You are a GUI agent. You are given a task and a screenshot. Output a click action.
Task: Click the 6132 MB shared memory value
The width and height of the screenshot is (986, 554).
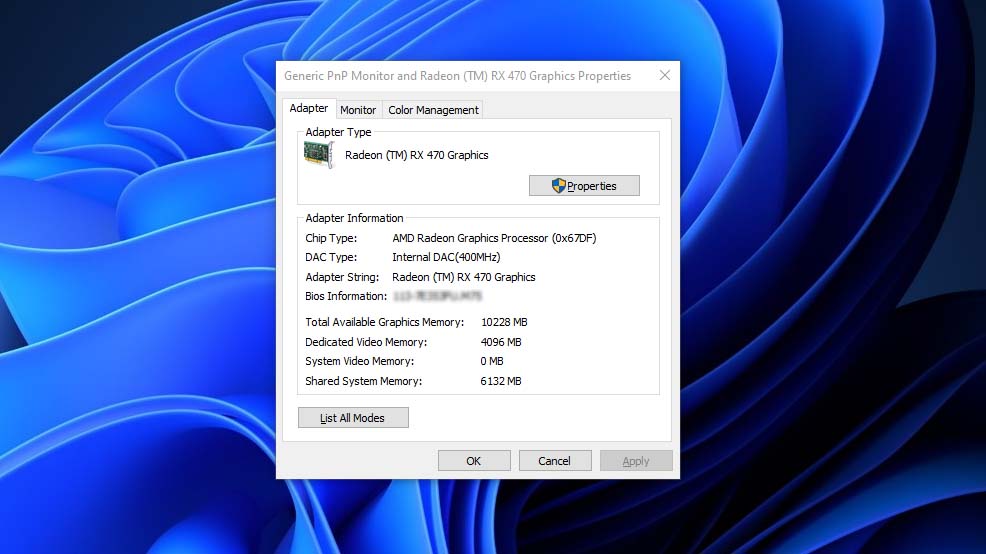click(x=501, y=381)
